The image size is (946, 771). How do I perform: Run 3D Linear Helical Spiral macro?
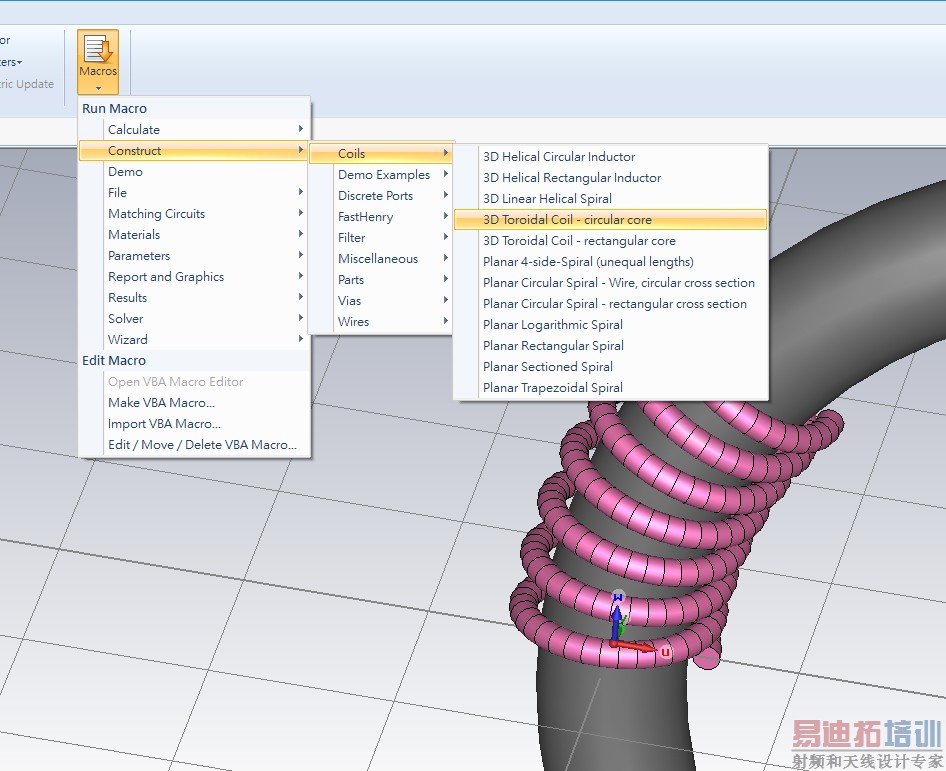click(611, 198)
